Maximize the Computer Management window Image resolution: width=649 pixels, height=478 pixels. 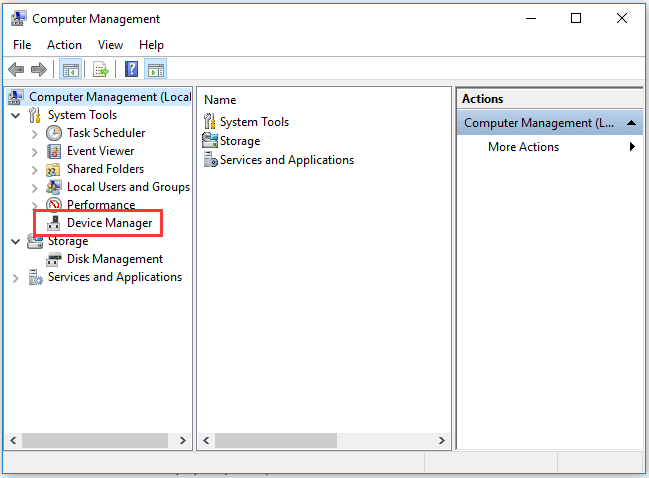point(576,18)
